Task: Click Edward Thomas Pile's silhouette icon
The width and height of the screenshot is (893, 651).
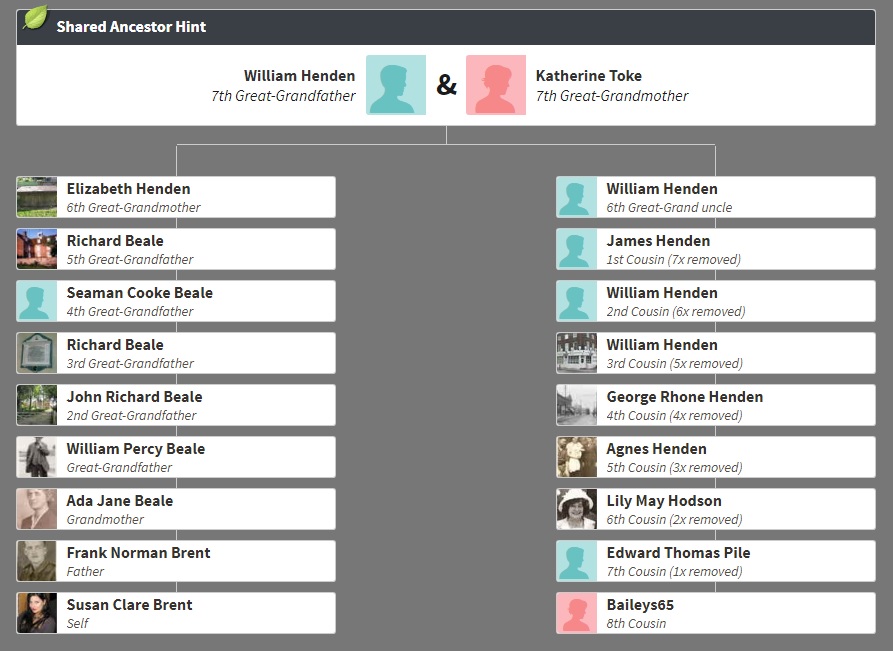Action: coord(576,561)
